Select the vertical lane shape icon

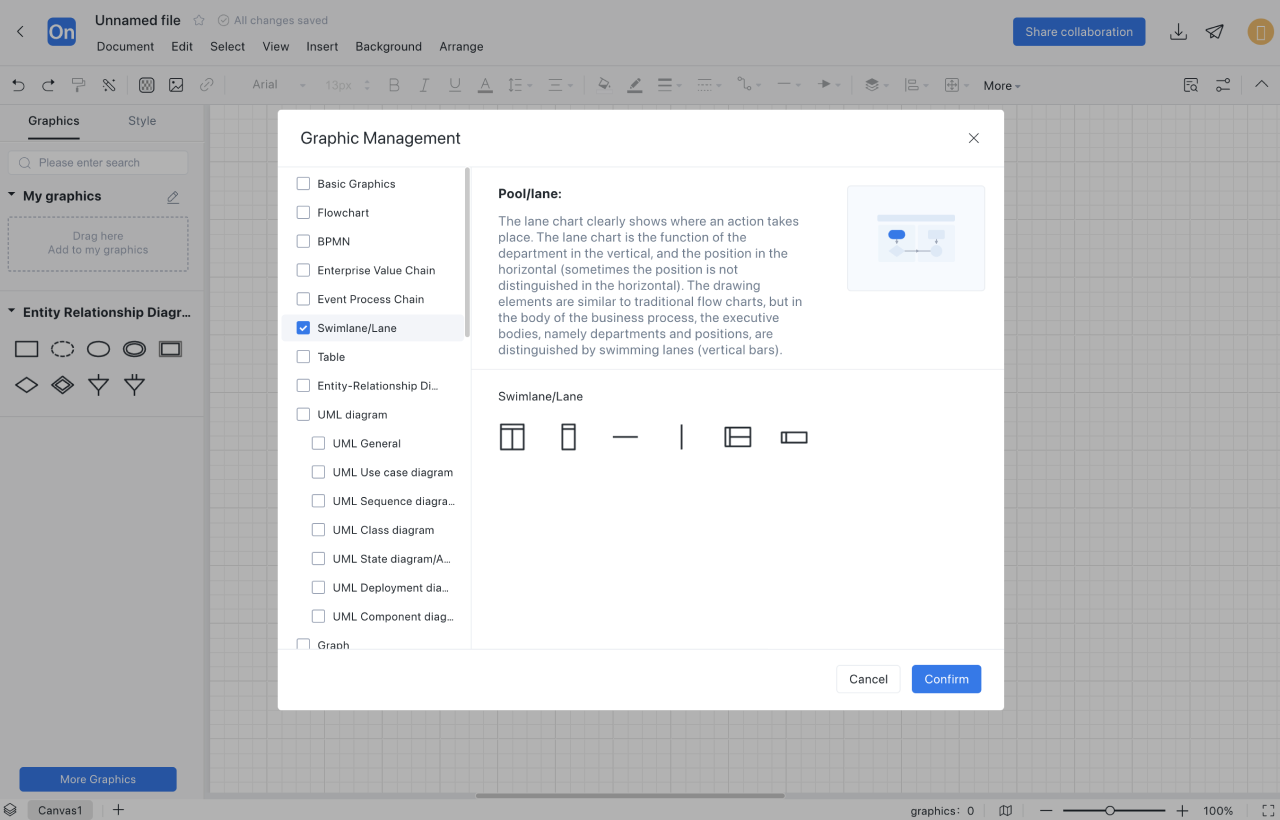[x=568, y=437]
